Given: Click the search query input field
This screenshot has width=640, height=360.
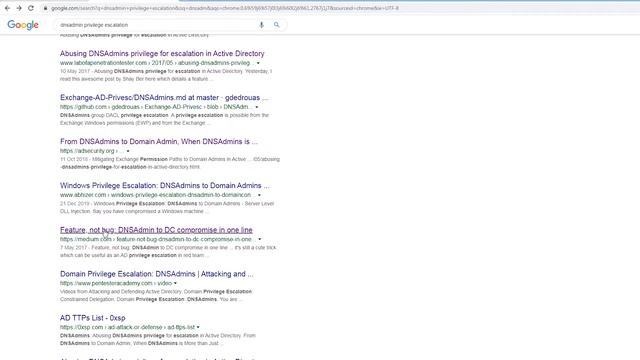Looking at the screenshot, I should (157, 25).
